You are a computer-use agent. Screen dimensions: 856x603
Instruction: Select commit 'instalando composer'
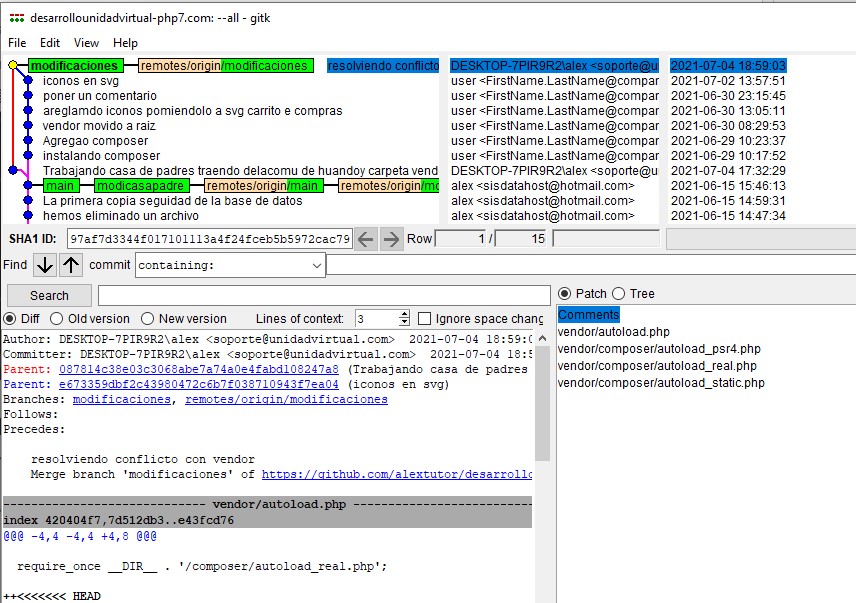click(102, 156)
